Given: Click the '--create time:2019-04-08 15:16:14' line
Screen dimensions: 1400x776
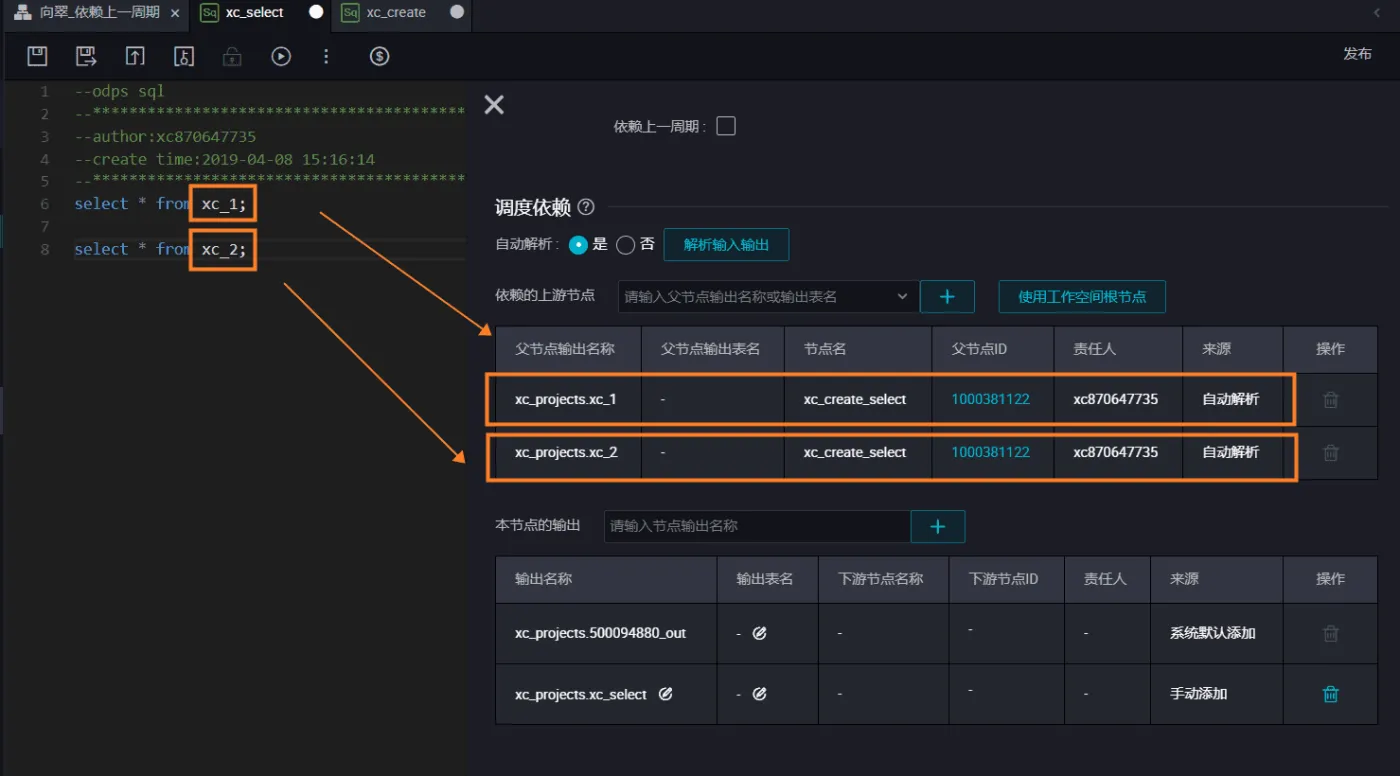Looking at the screenshot, I should click(224, 159).
